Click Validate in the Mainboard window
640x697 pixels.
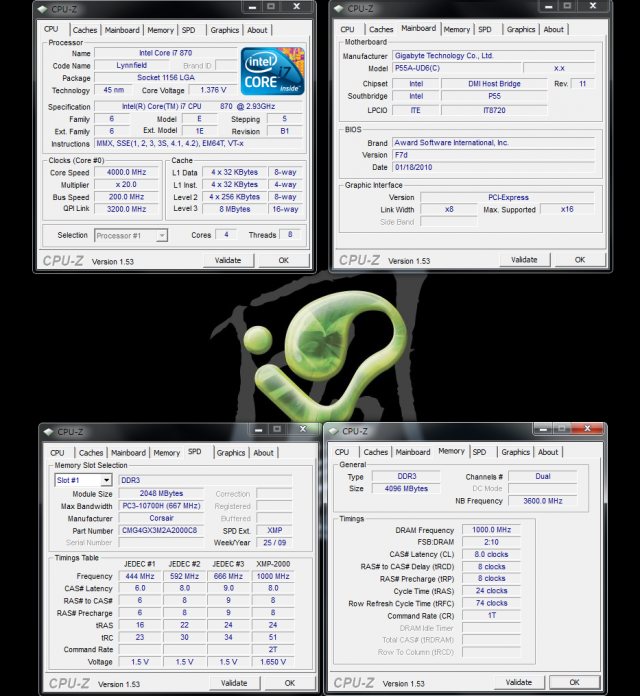pos(524,260)
